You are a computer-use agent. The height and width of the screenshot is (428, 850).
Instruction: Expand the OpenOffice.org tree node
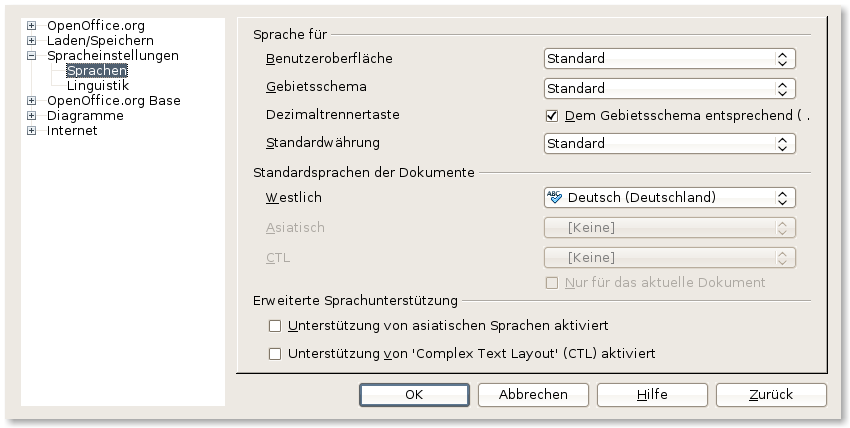point(32,26)
